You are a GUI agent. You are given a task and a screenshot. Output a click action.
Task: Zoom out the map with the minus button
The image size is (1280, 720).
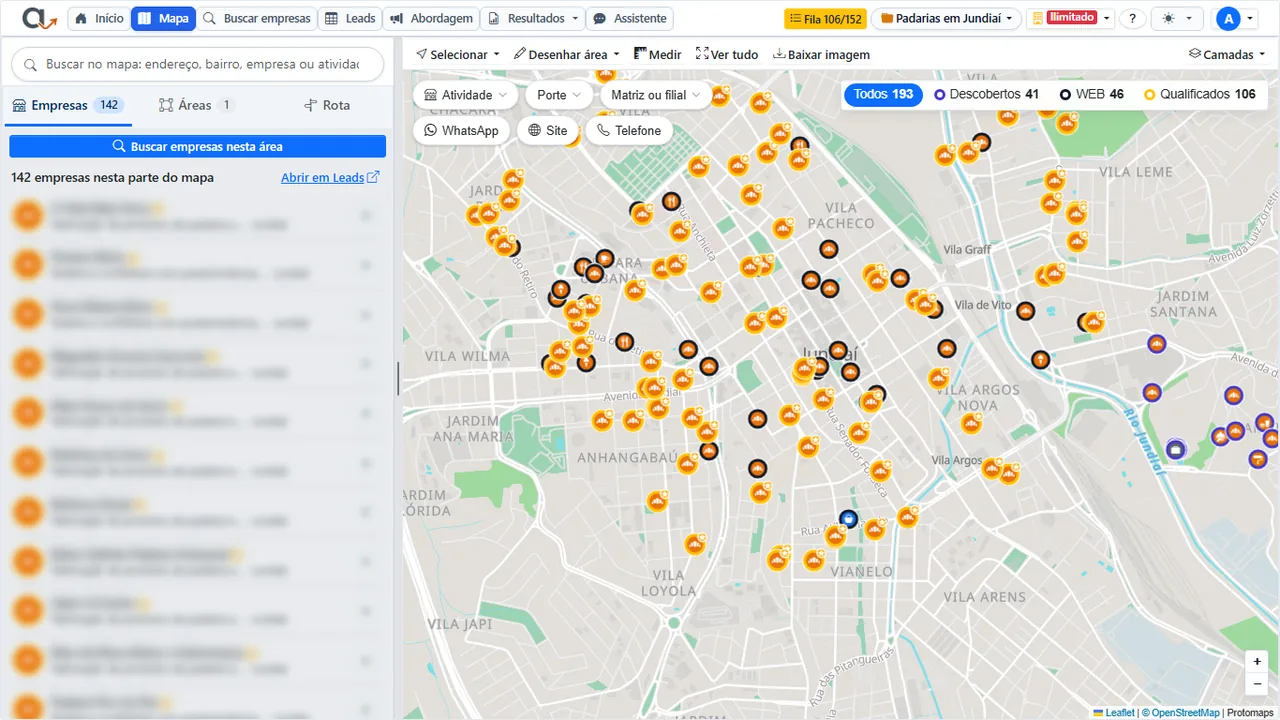click(x=1258, y=684)
